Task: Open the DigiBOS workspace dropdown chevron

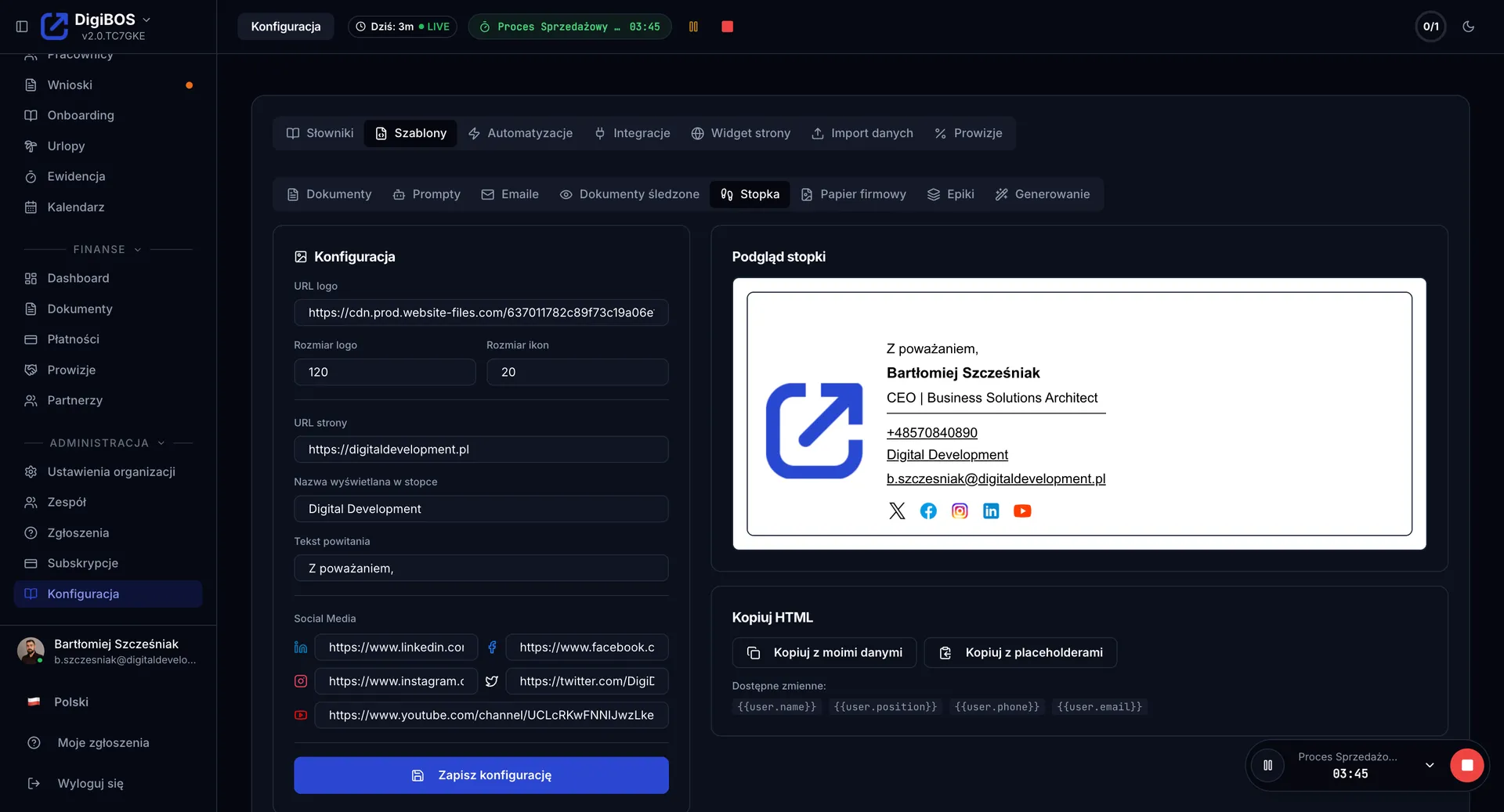Action: click(146, 20)
